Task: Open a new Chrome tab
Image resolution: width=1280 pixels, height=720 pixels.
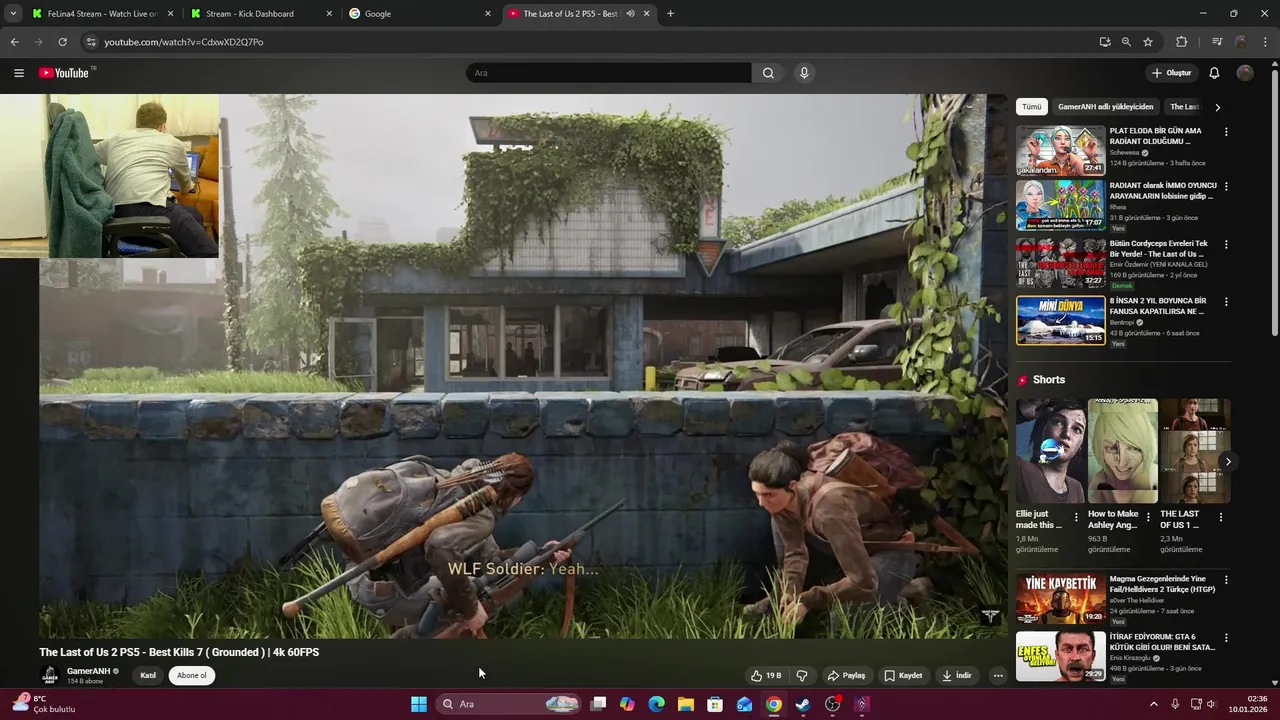Action: (670, 14)
